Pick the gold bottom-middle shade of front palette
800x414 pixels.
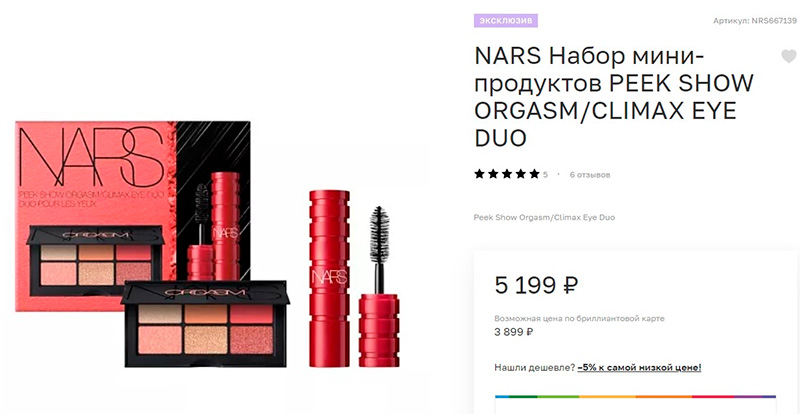206,340
